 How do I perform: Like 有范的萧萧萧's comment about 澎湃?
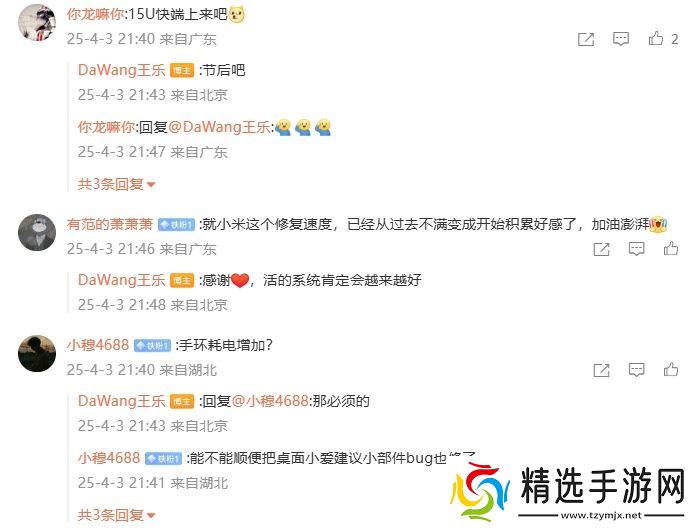pos(671,248)
